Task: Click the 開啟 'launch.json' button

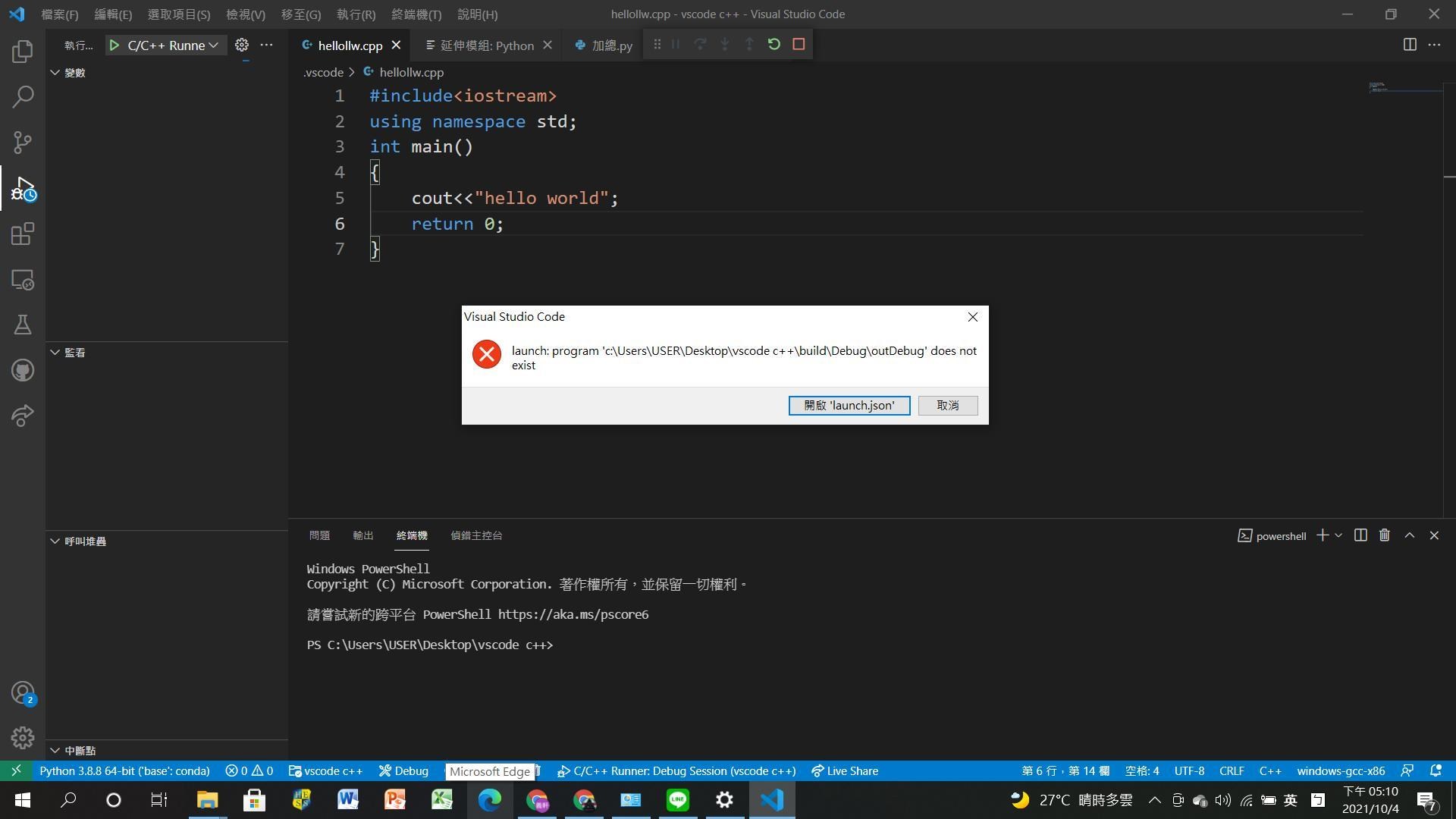Action: click(x=849, y=405)
